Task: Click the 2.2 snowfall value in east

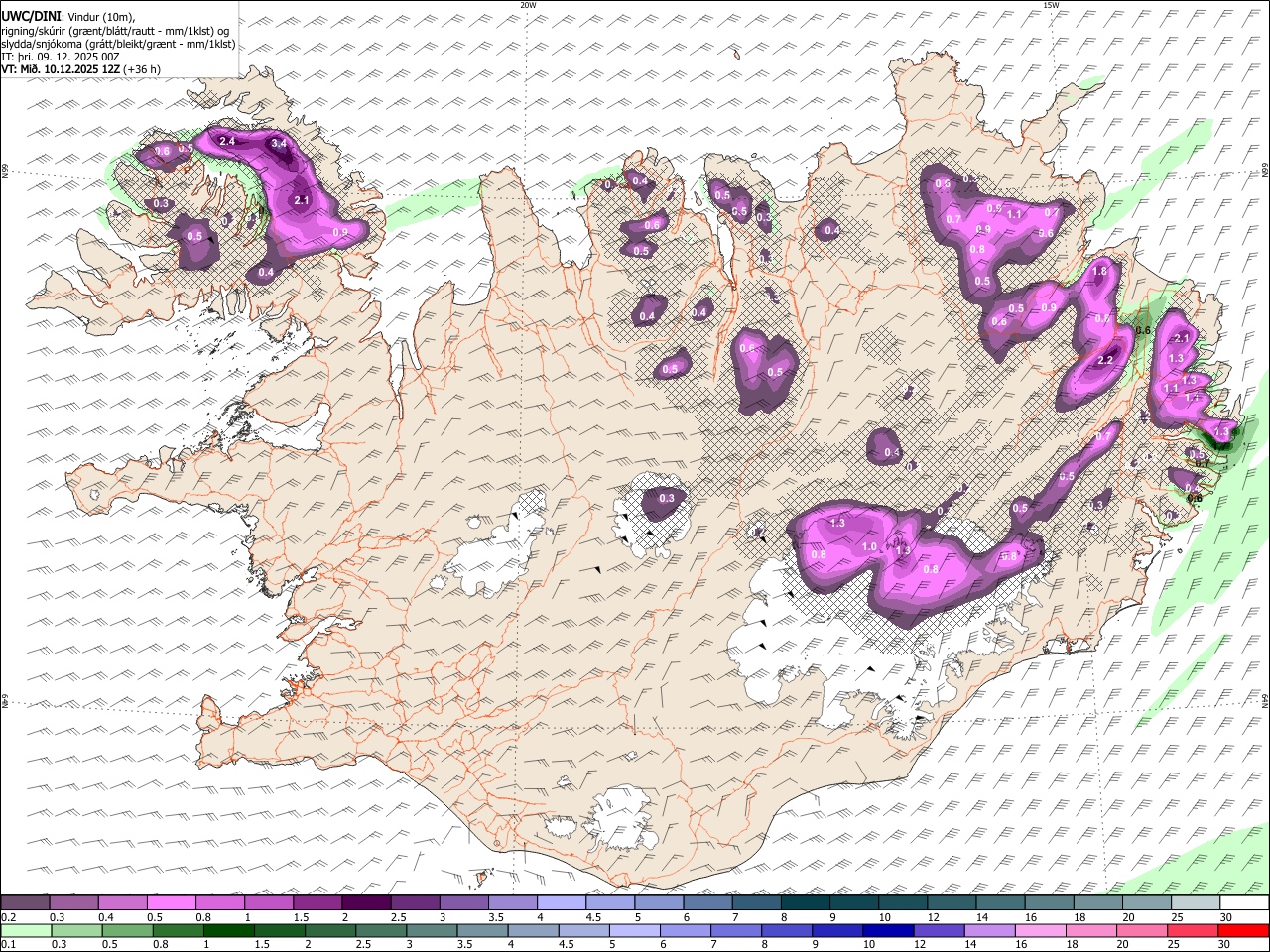Action: coord(1105,360)
